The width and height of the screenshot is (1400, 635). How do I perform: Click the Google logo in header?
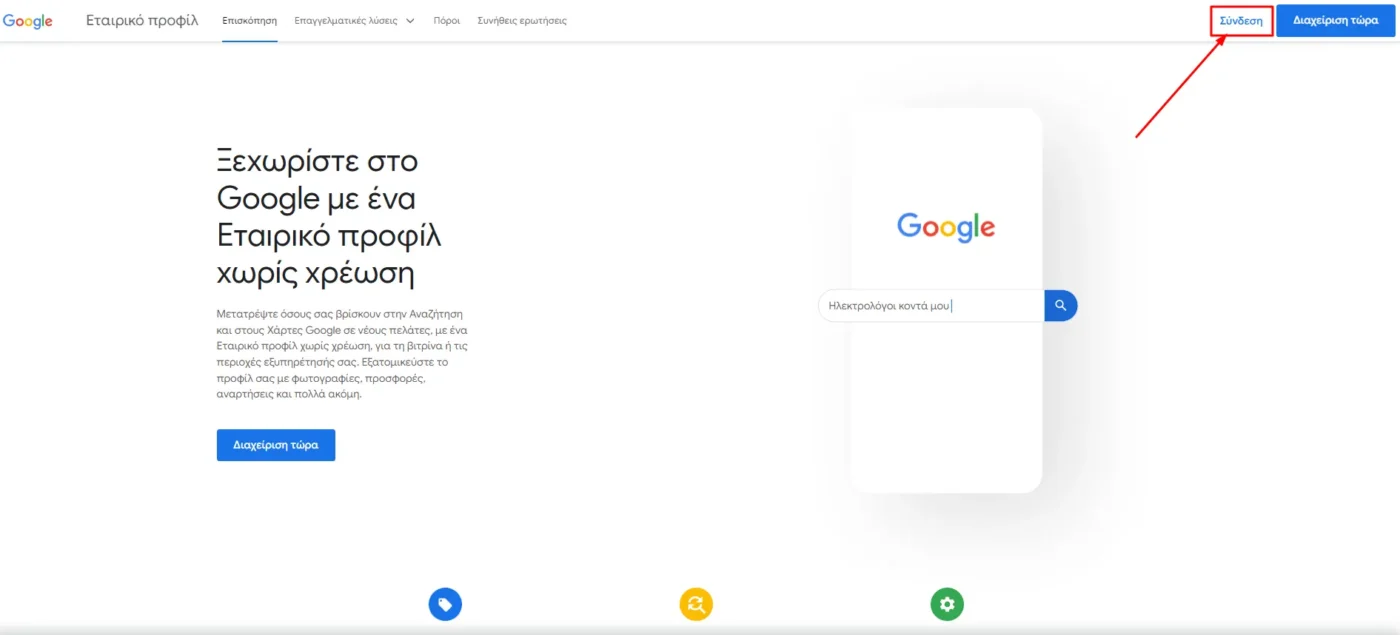[28, 21]
